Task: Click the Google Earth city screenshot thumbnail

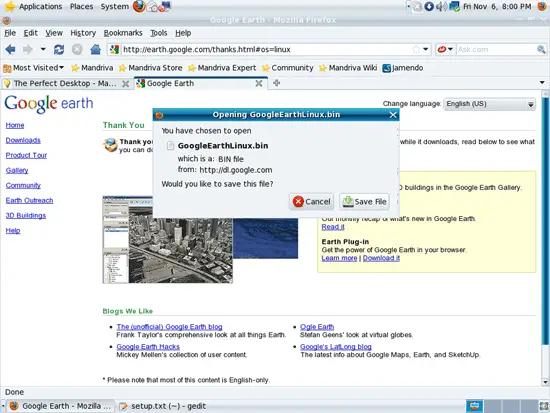Action: tap(168, 240)
